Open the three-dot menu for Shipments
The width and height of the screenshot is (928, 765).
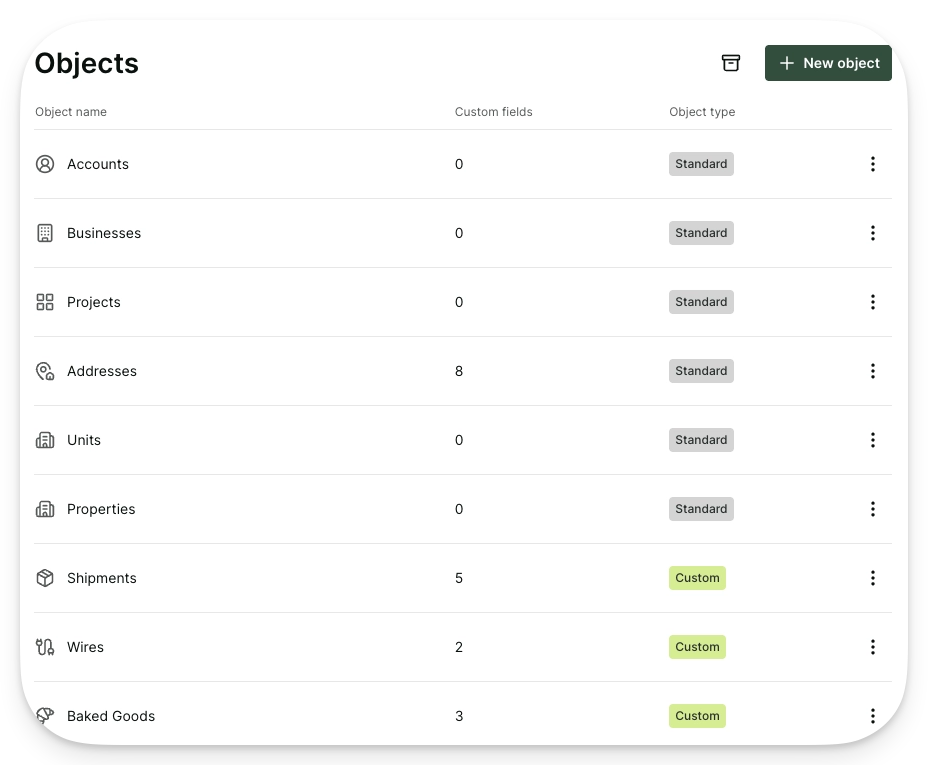[x=872, y=578]
